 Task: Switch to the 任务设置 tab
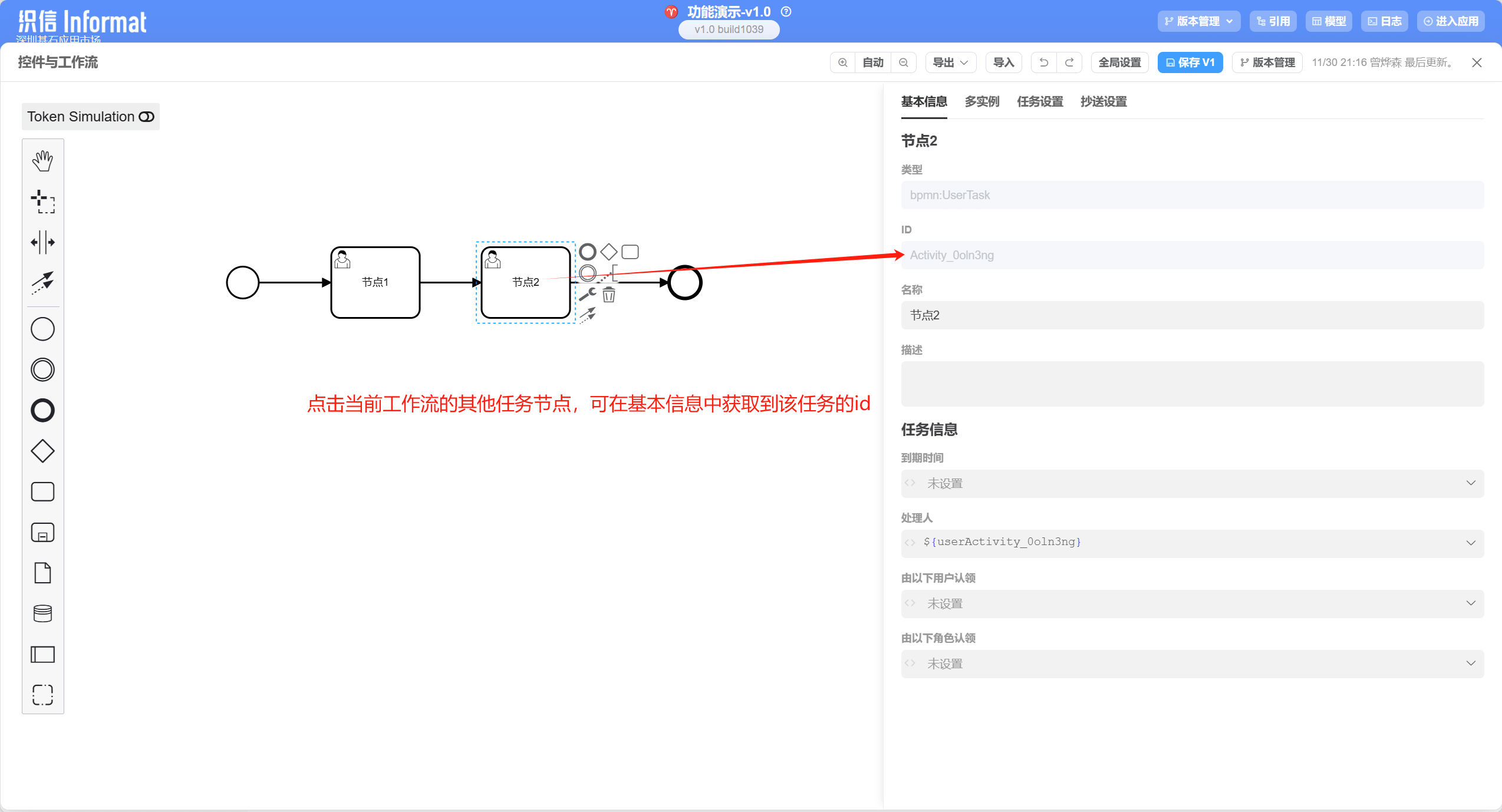1040,101
